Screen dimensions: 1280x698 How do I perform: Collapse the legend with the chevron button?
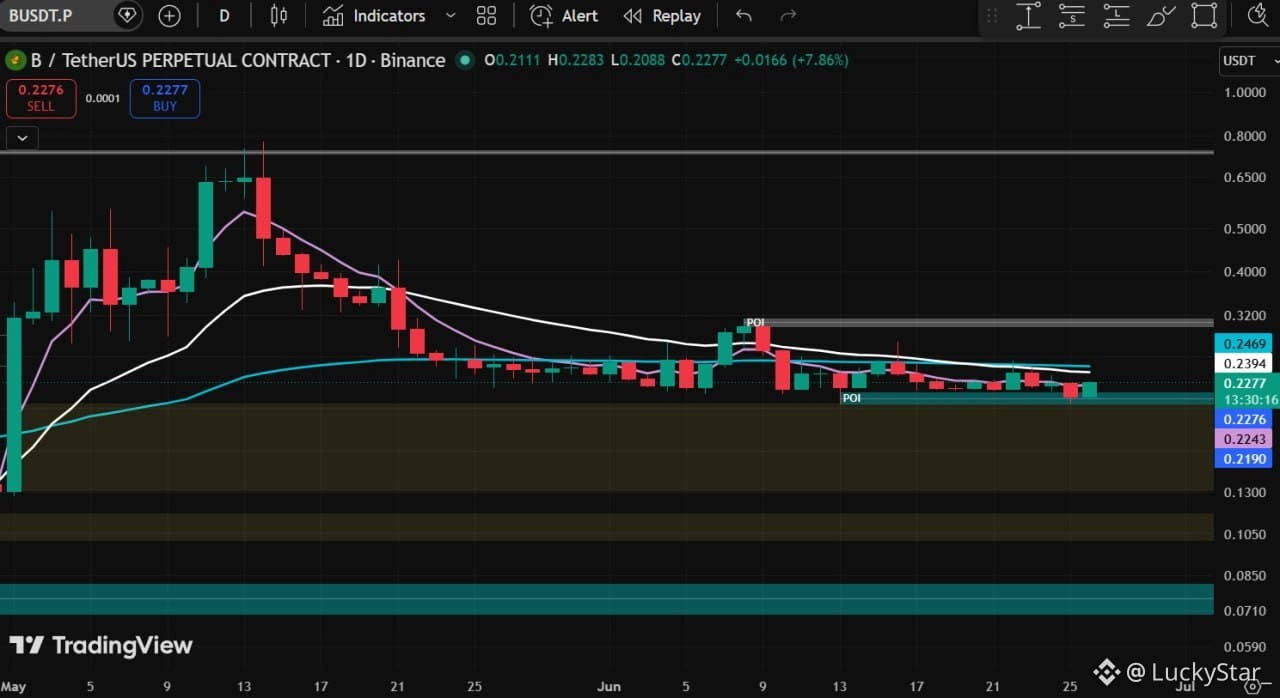pyautogui.click(x=22, y=138)
